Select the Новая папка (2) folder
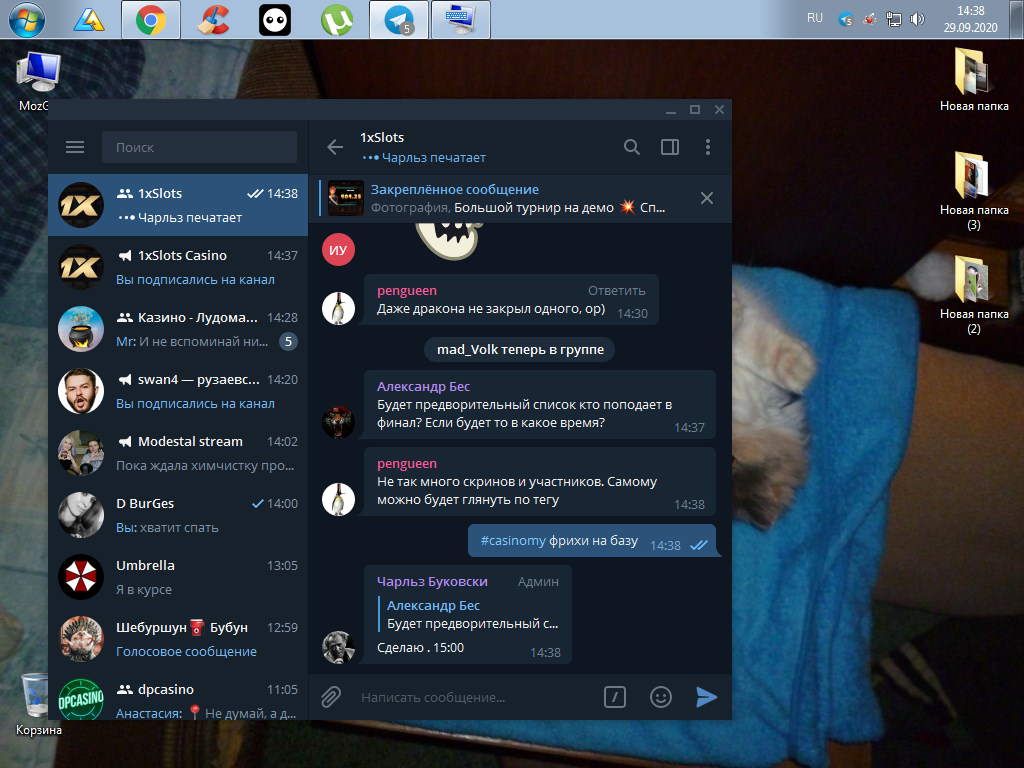 974,295
